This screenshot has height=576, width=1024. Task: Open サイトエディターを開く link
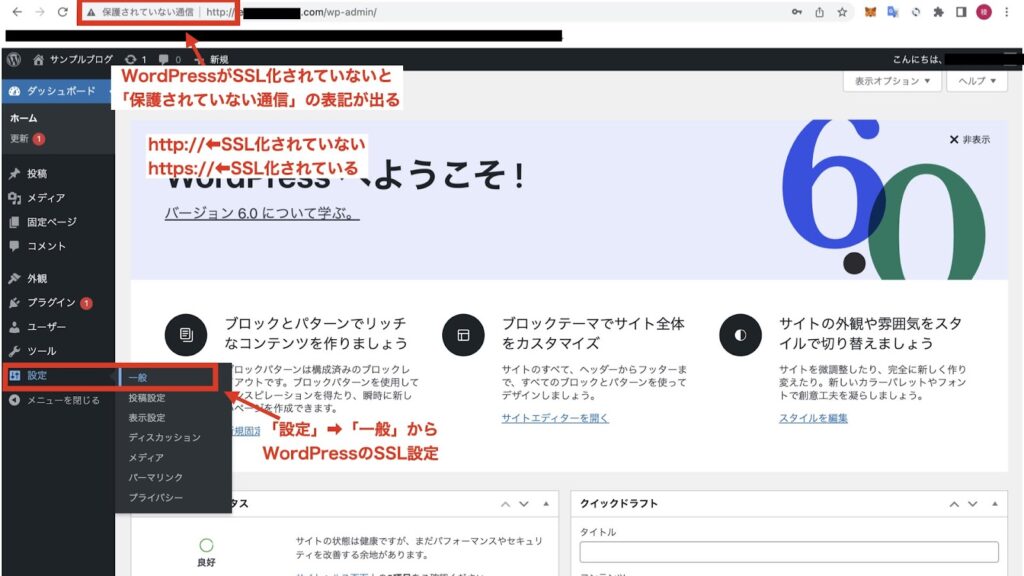click(555, 418)
